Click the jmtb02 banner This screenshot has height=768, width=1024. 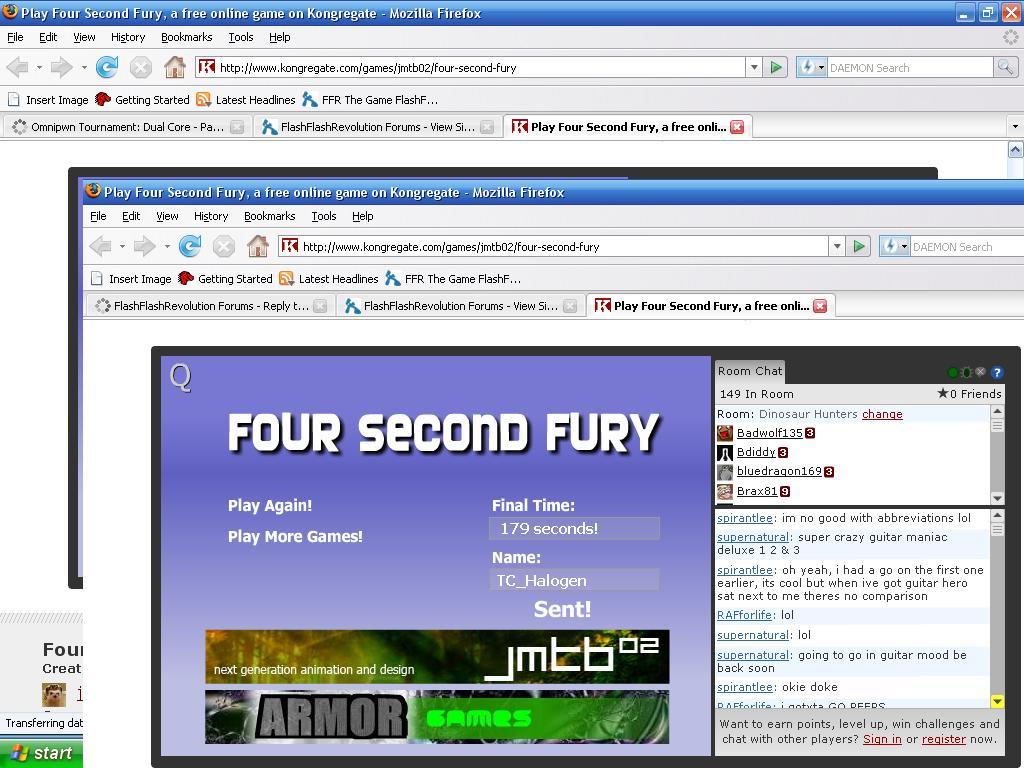[x=437, y=656]
